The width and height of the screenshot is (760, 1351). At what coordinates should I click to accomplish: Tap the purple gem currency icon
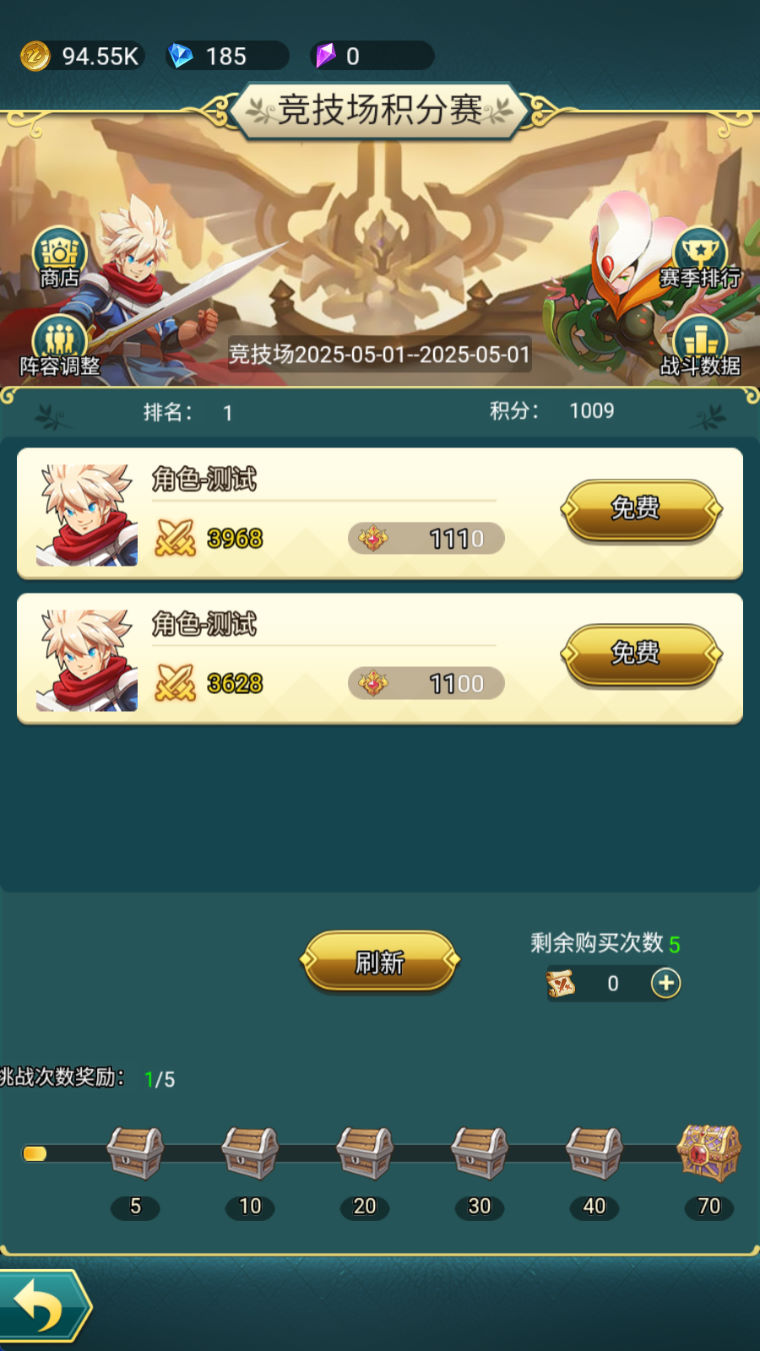point(326,56)
